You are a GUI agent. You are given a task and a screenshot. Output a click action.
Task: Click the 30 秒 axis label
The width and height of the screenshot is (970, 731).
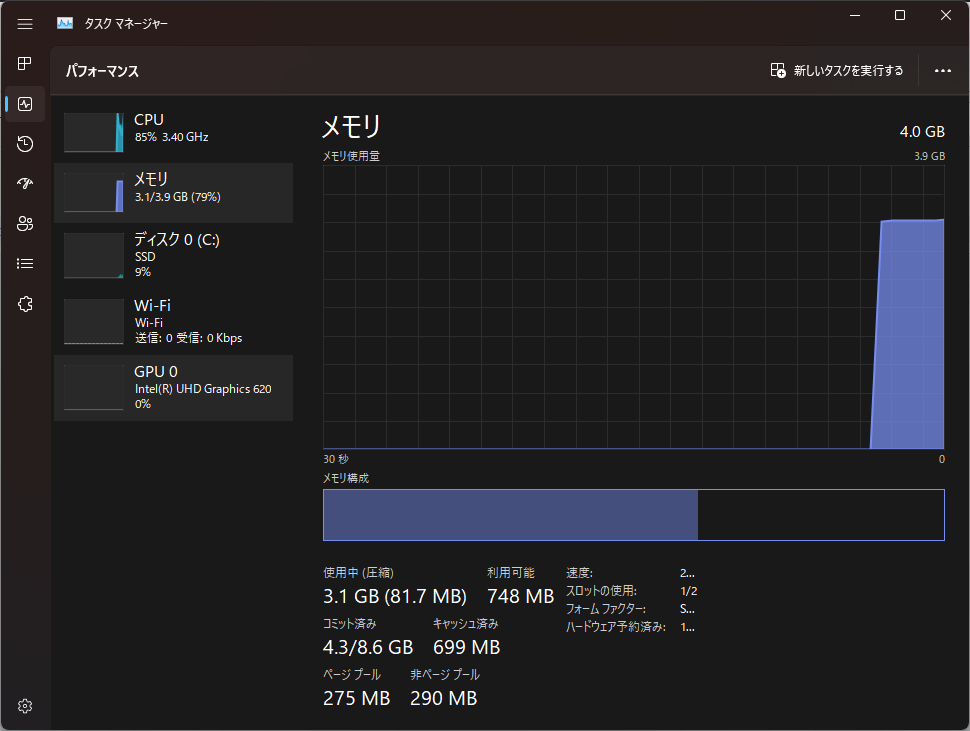pyautogui.click(x=336, y=459)
